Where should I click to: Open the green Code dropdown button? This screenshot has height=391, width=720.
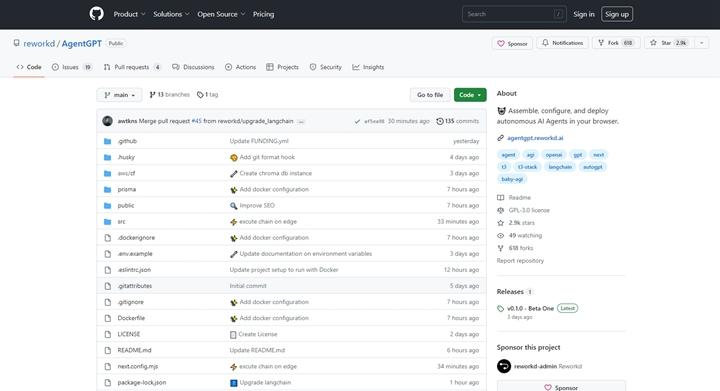pyautogui.click(x=470, y=95)
